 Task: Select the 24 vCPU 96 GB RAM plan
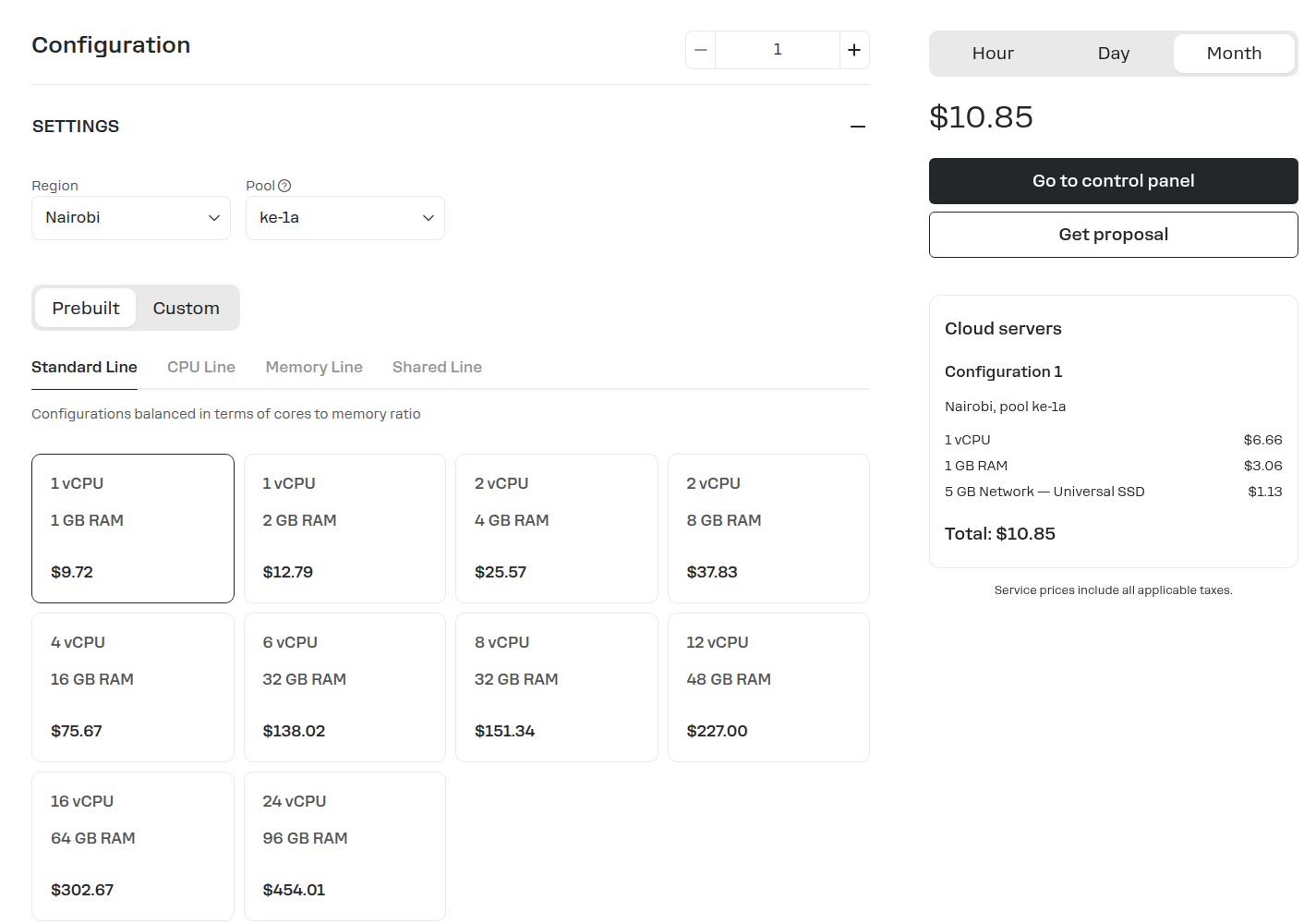click(344, 846)
